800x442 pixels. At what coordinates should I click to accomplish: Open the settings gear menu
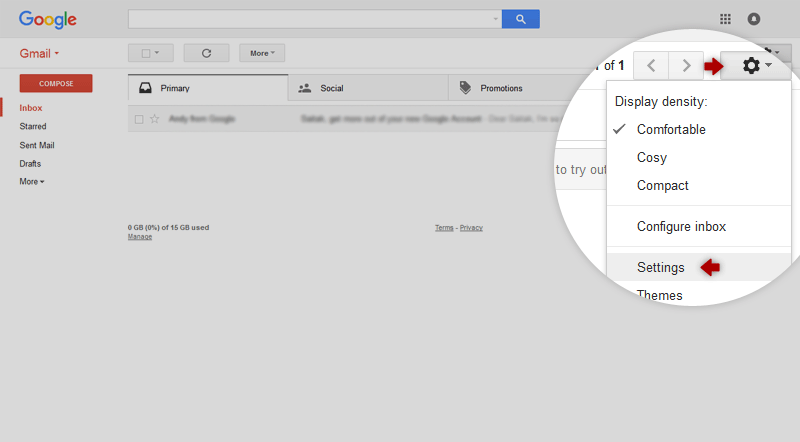756,66
